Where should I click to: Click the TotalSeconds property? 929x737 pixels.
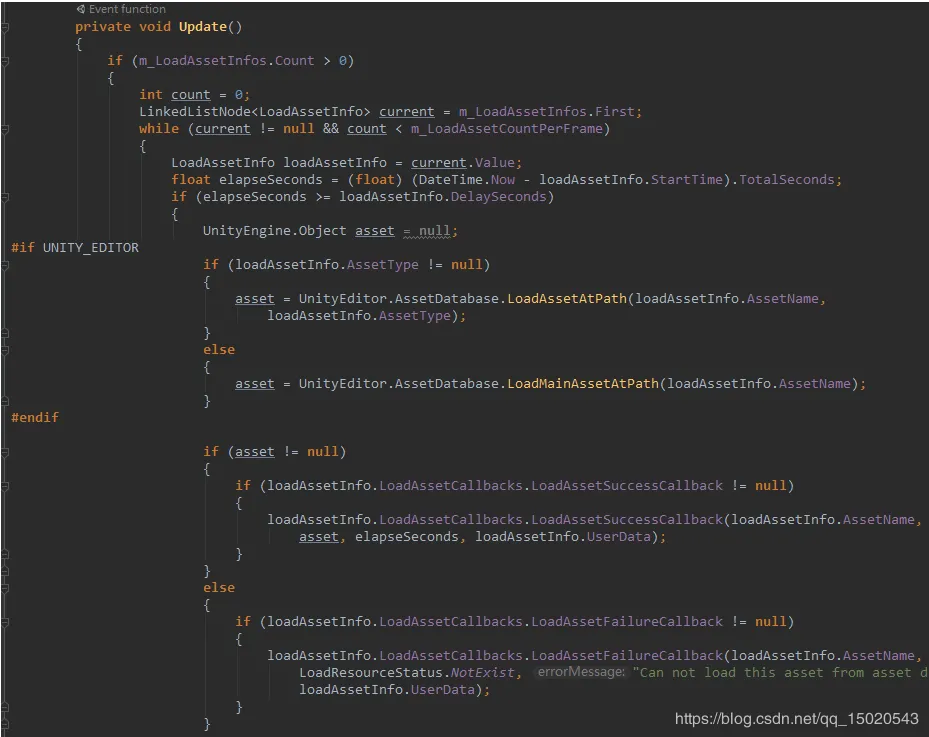point(786,180)
